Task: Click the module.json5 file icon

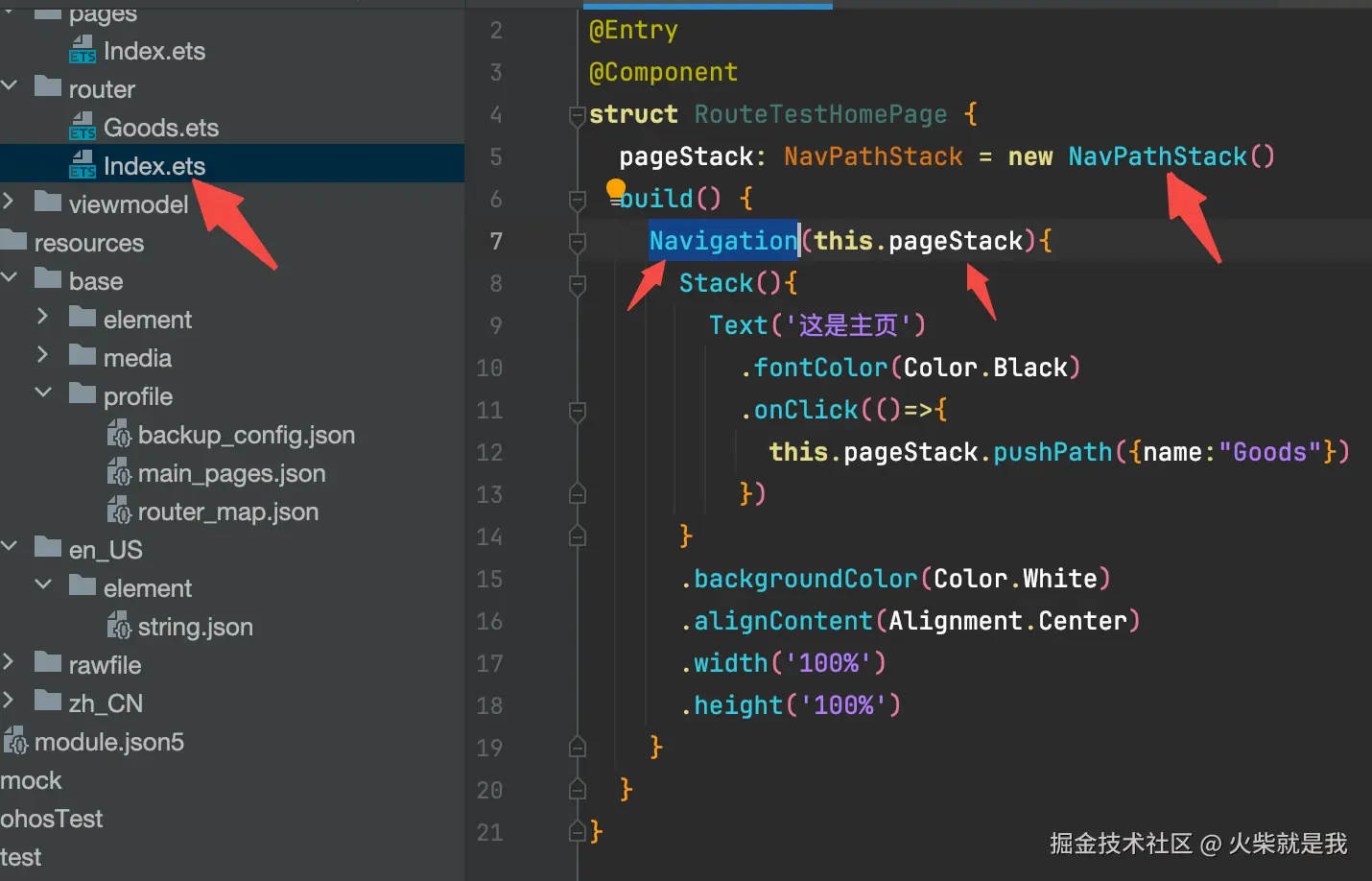Action: (x=15, y=741)
